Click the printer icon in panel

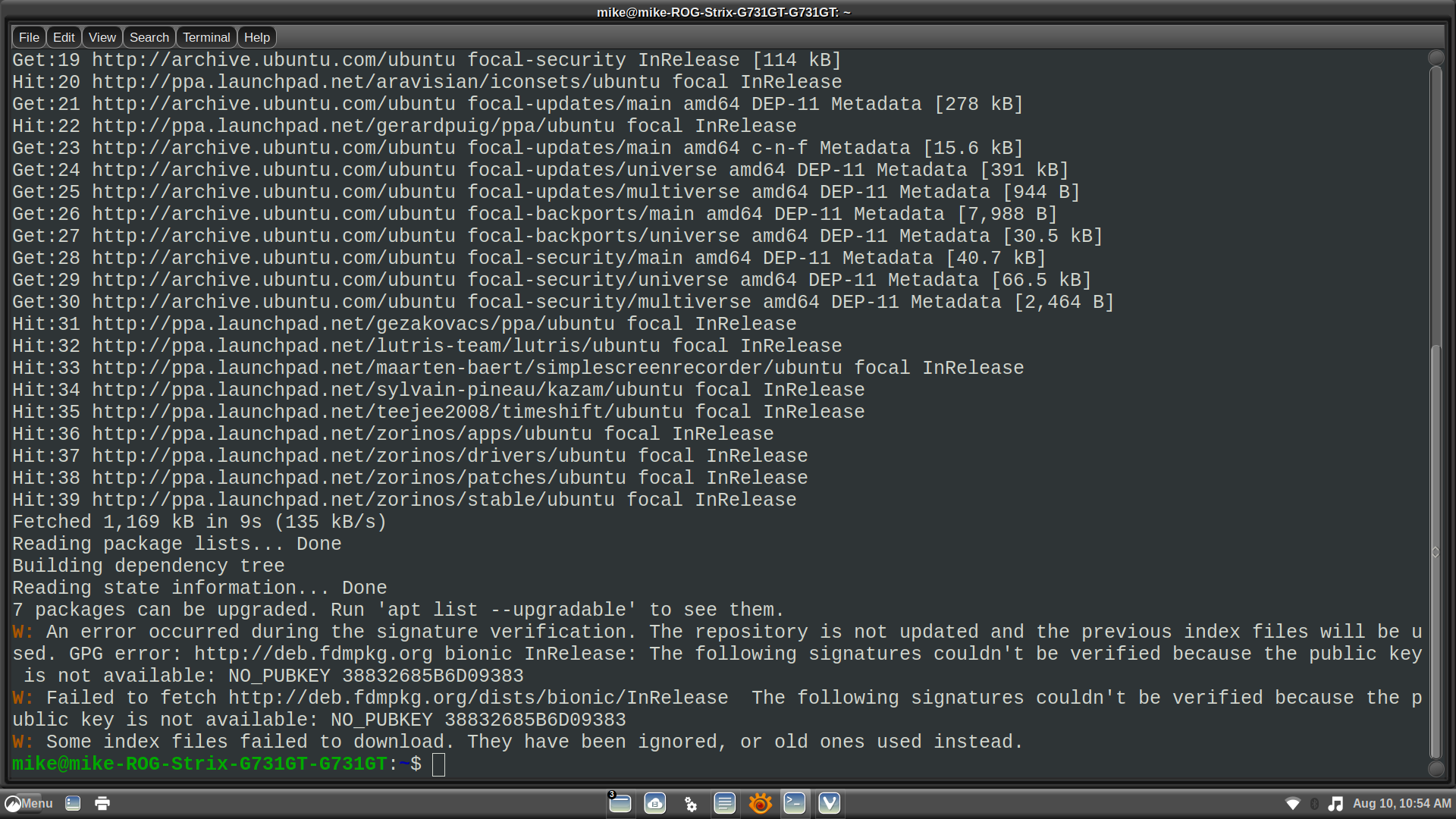point(102,803)
